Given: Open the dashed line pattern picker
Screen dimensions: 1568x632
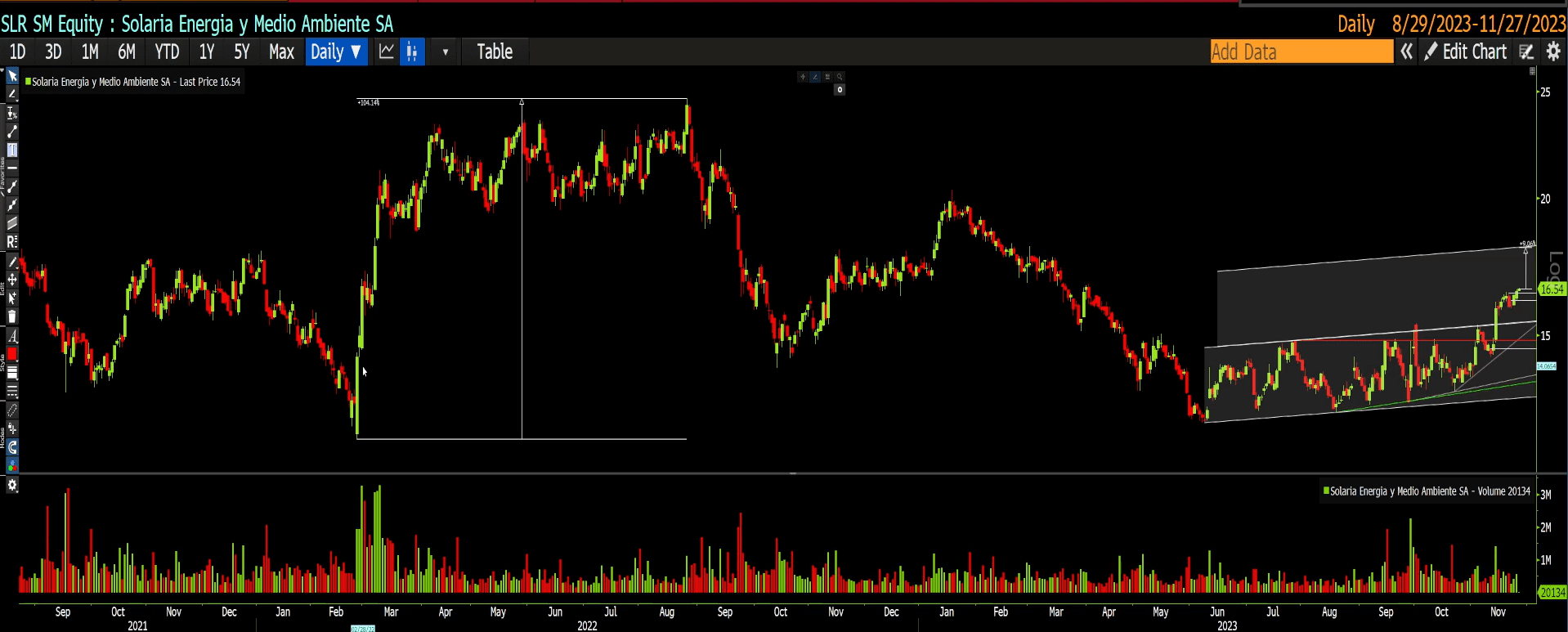Looking at the screenshot, I should [12, 392].
